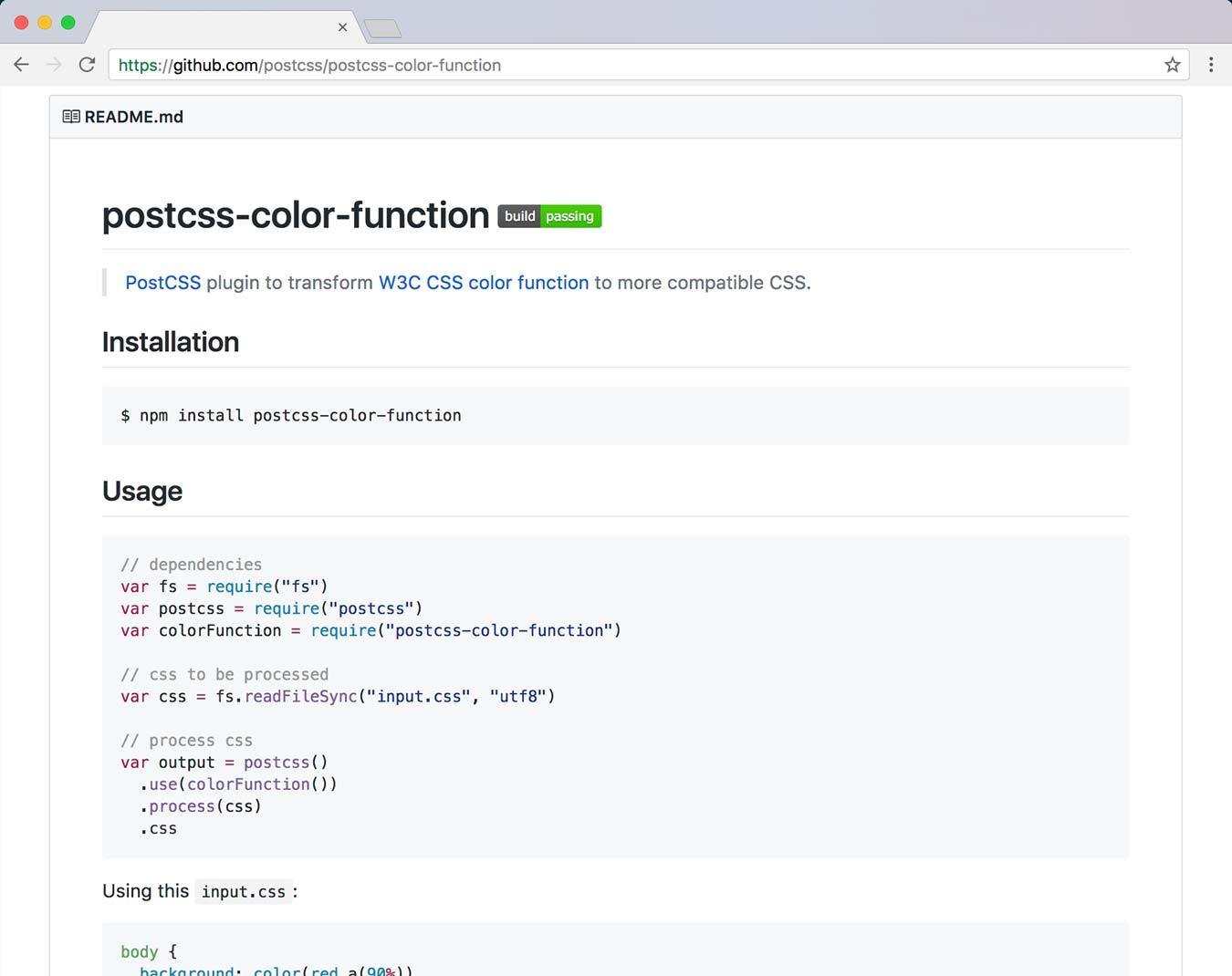
Task: Open the build passing badge
Action: click(x=549, y=216)
